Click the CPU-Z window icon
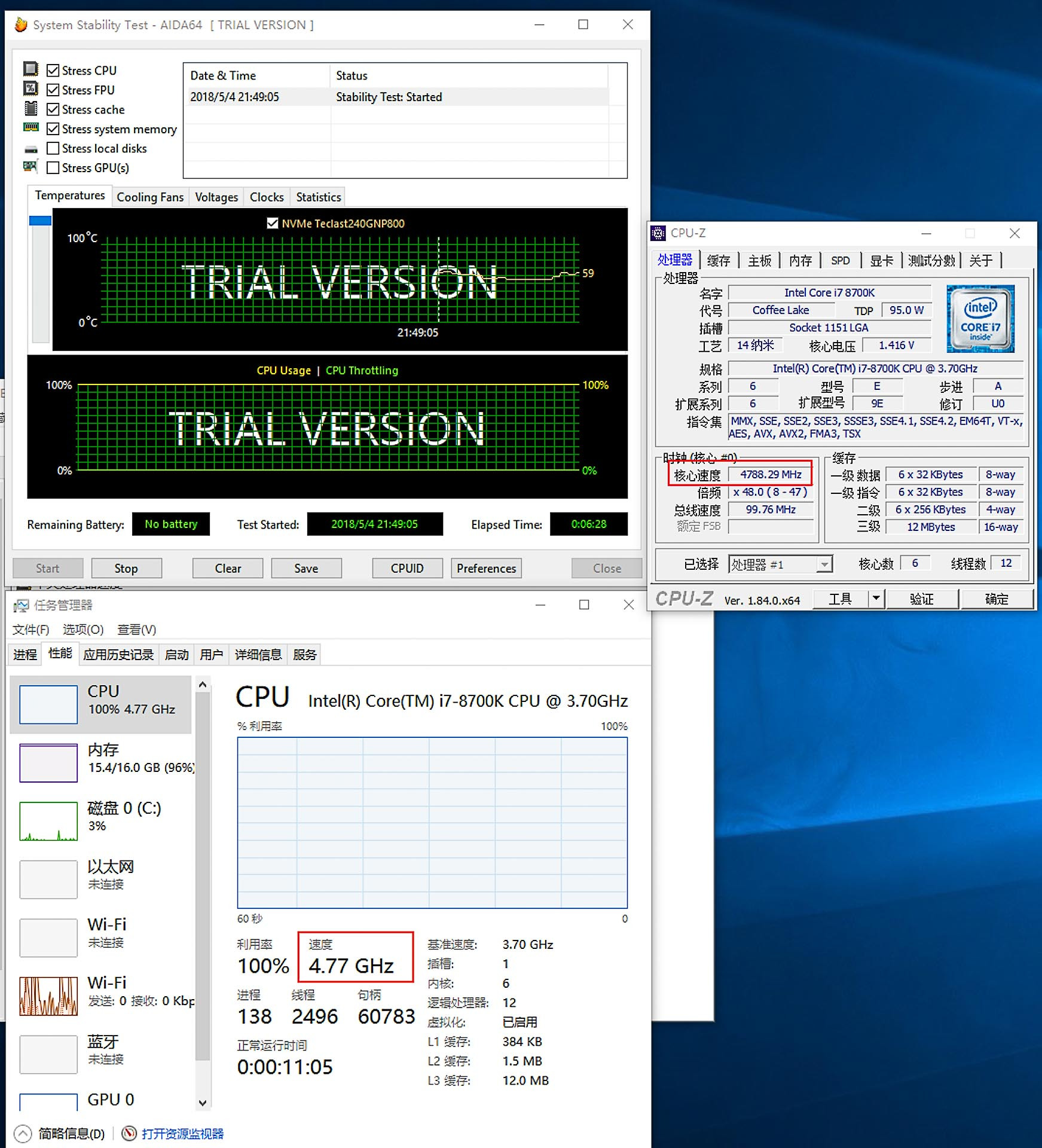The image size is (1042, 1148). point(659,233)
